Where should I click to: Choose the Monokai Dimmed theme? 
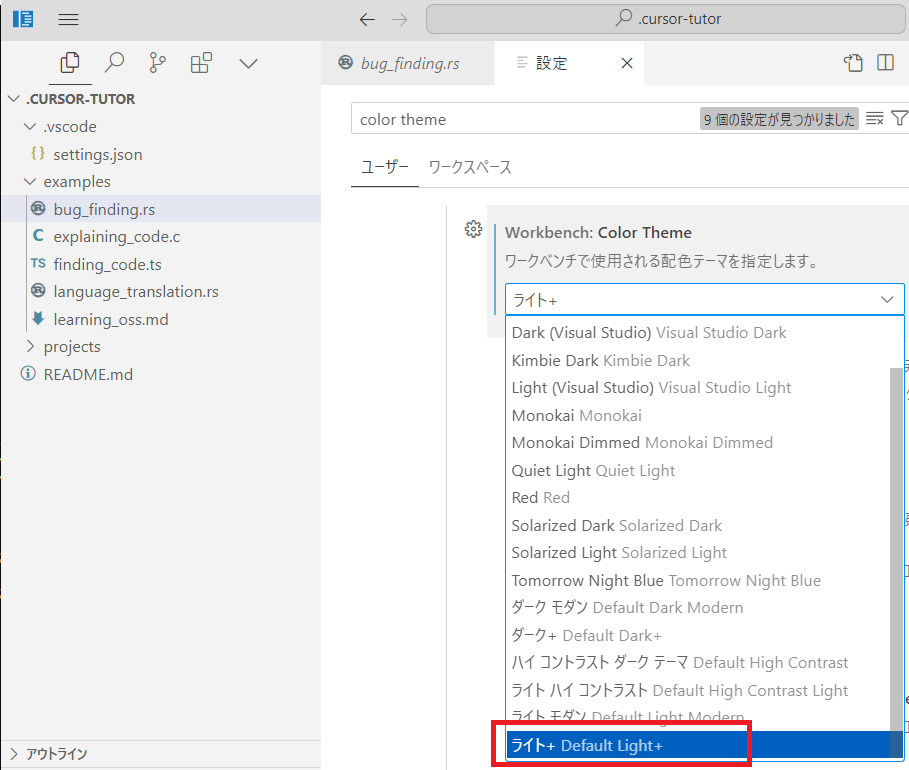coord(698,443)
